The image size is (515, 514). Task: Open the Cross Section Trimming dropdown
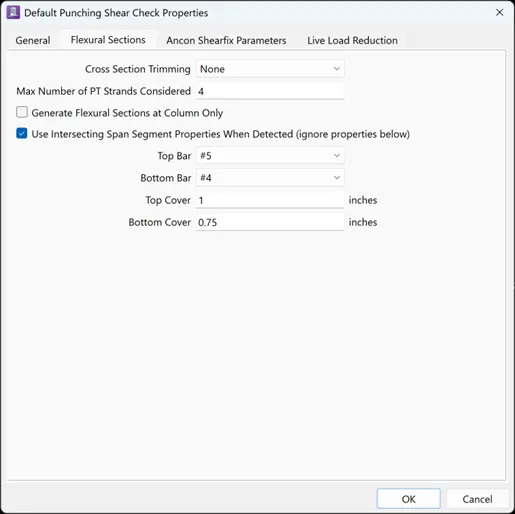point(270,69)
